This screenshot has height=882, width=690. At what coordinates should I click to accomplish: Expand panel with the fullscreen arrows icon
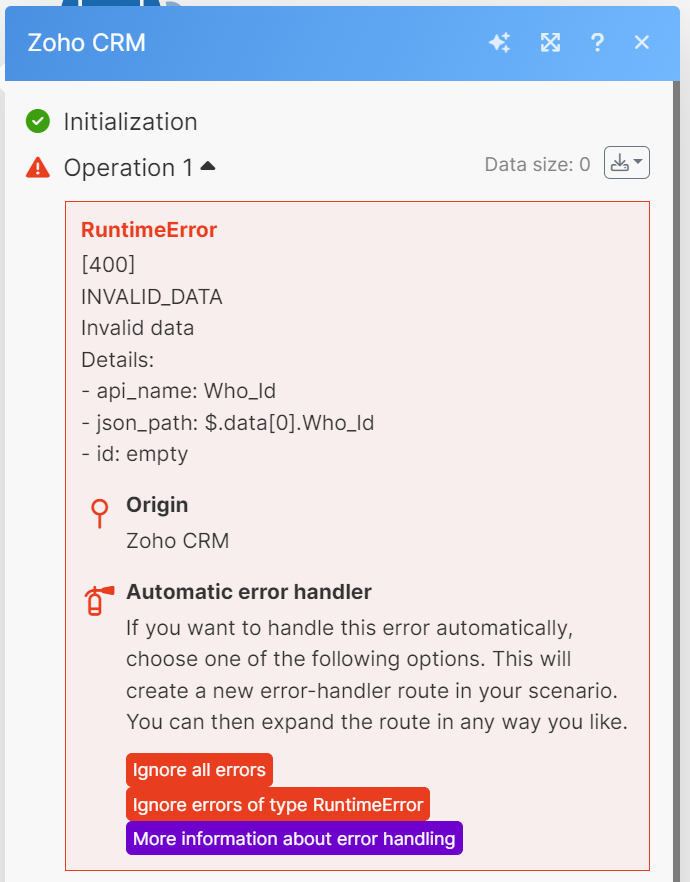click(x=549, y=42)
